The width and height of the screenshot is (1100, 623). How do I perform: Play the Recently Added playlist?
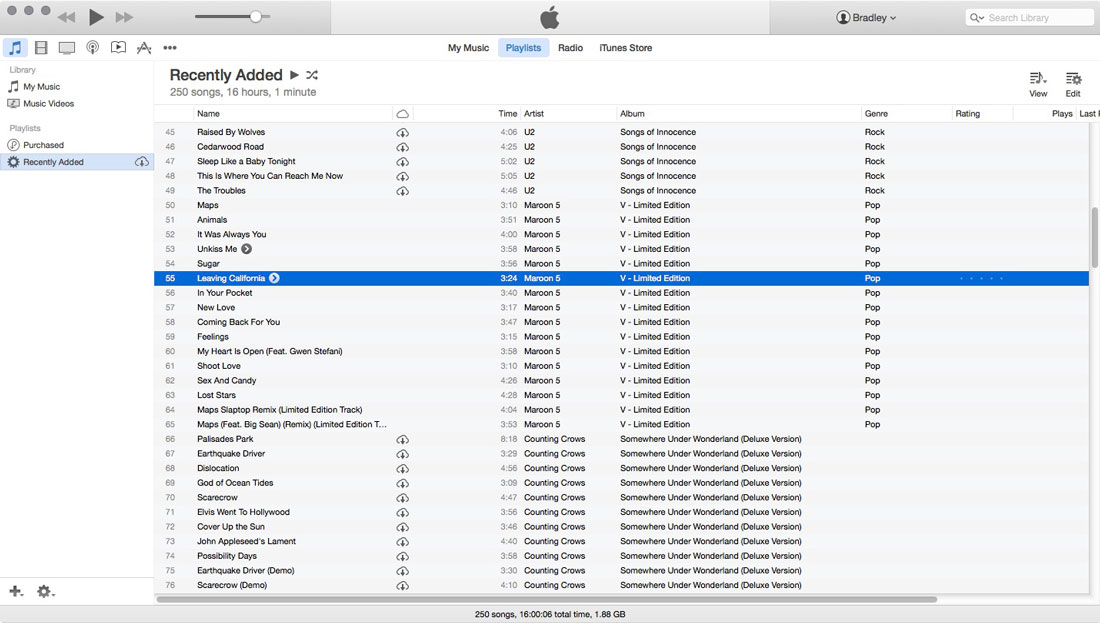point(295,74)
